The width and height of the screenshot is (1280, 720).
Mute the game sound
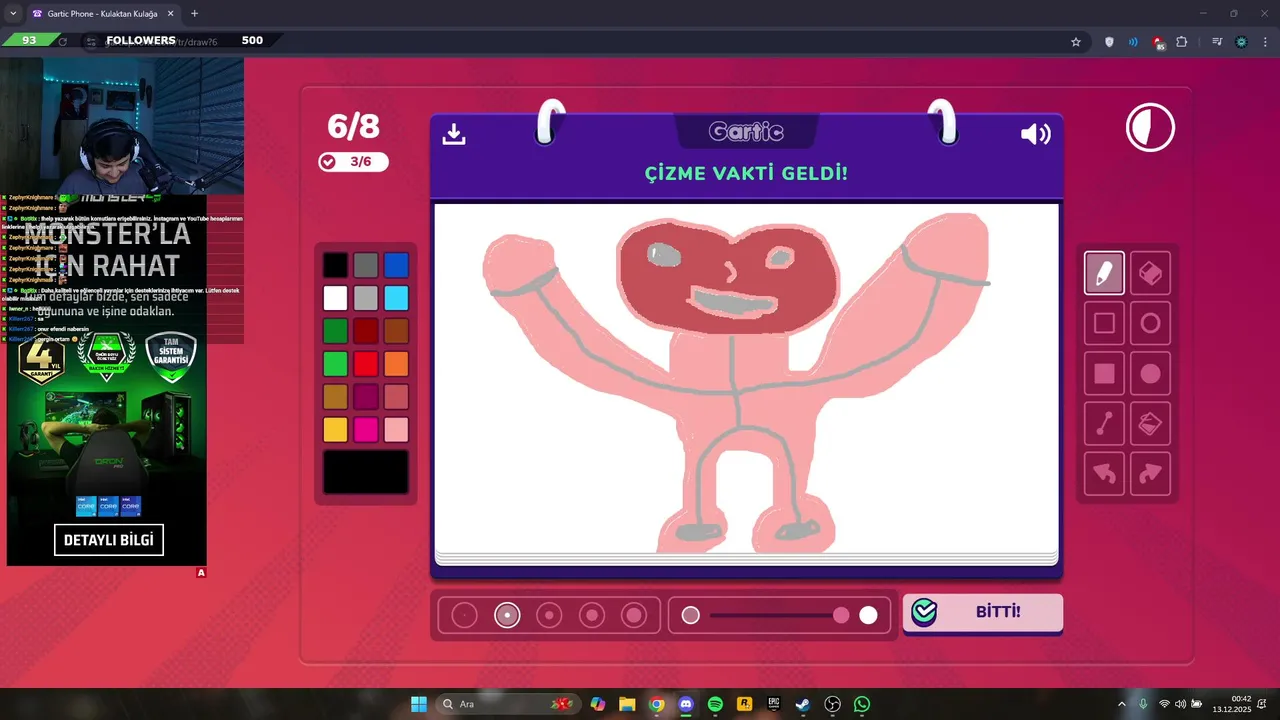click(1035, 134)
